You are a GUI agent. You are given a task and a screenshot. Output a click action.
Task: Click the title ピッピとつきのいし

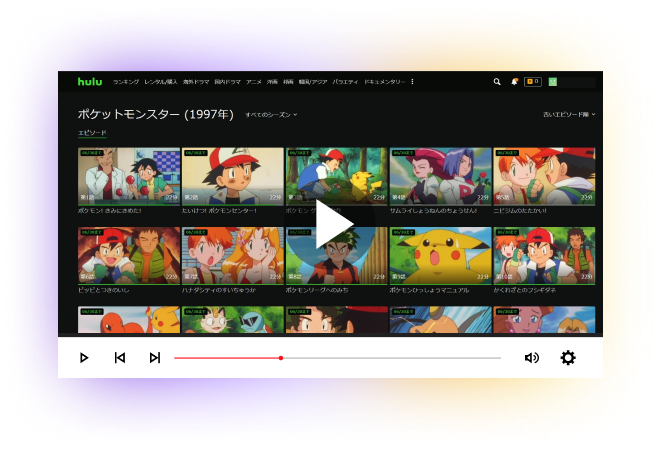[103, 290]
